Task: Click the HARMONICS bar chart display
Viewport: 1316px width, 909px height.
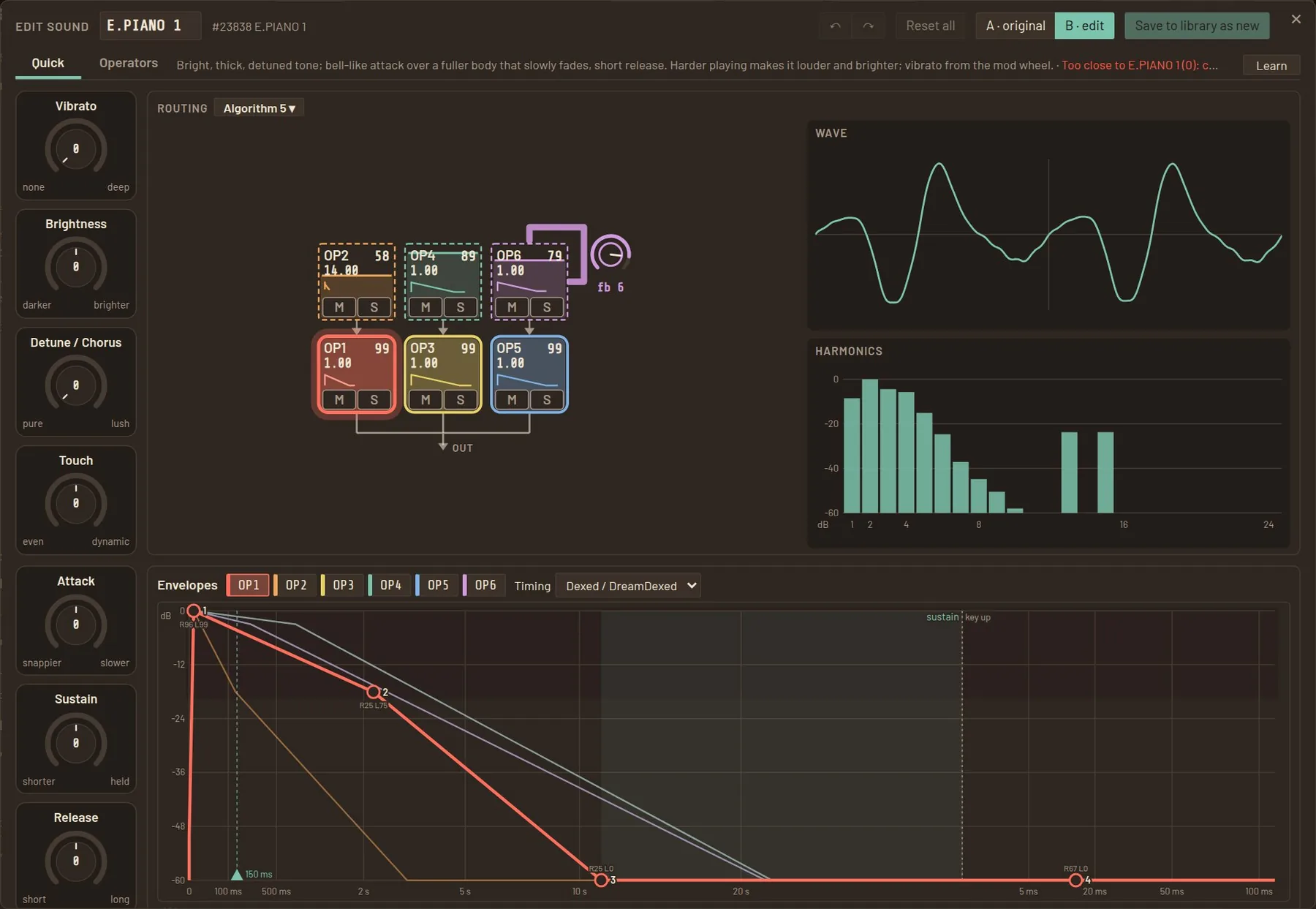Action: pyautogui.click(x=1048, y=443)
